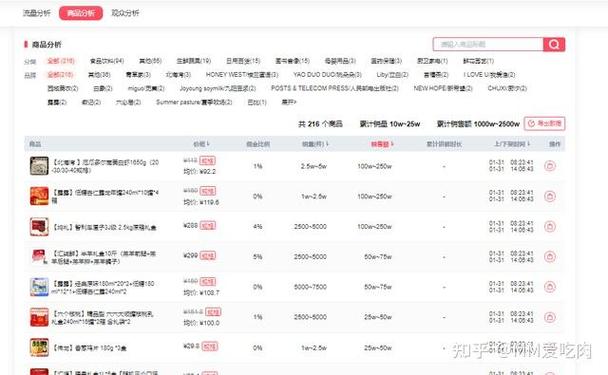Filter by brand POSTS & TELECOM PRESS
Screen dimensions: 608x375
coord(335,88)
